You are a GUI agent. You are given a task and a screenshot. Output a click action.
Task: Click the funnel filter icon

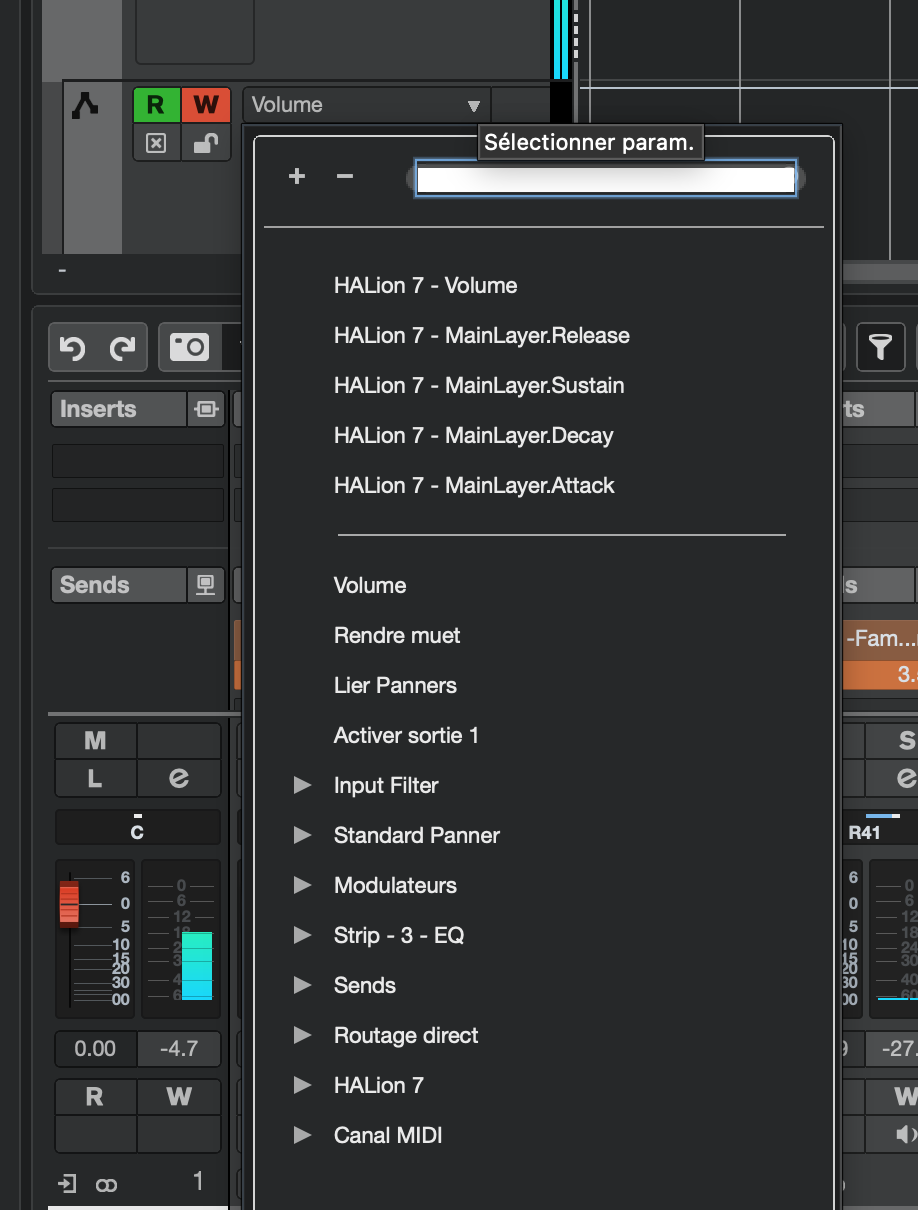[x=880, y=347]
